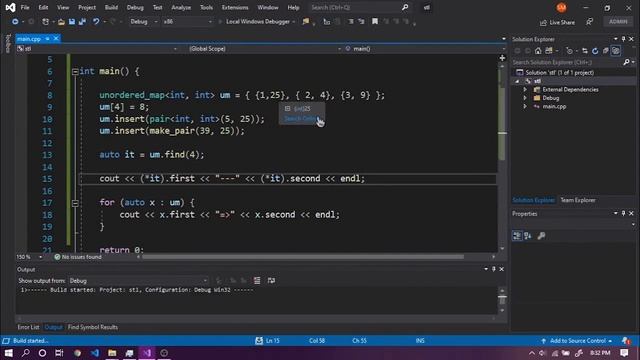Click the Open File folder icon

tap(61, 22)
